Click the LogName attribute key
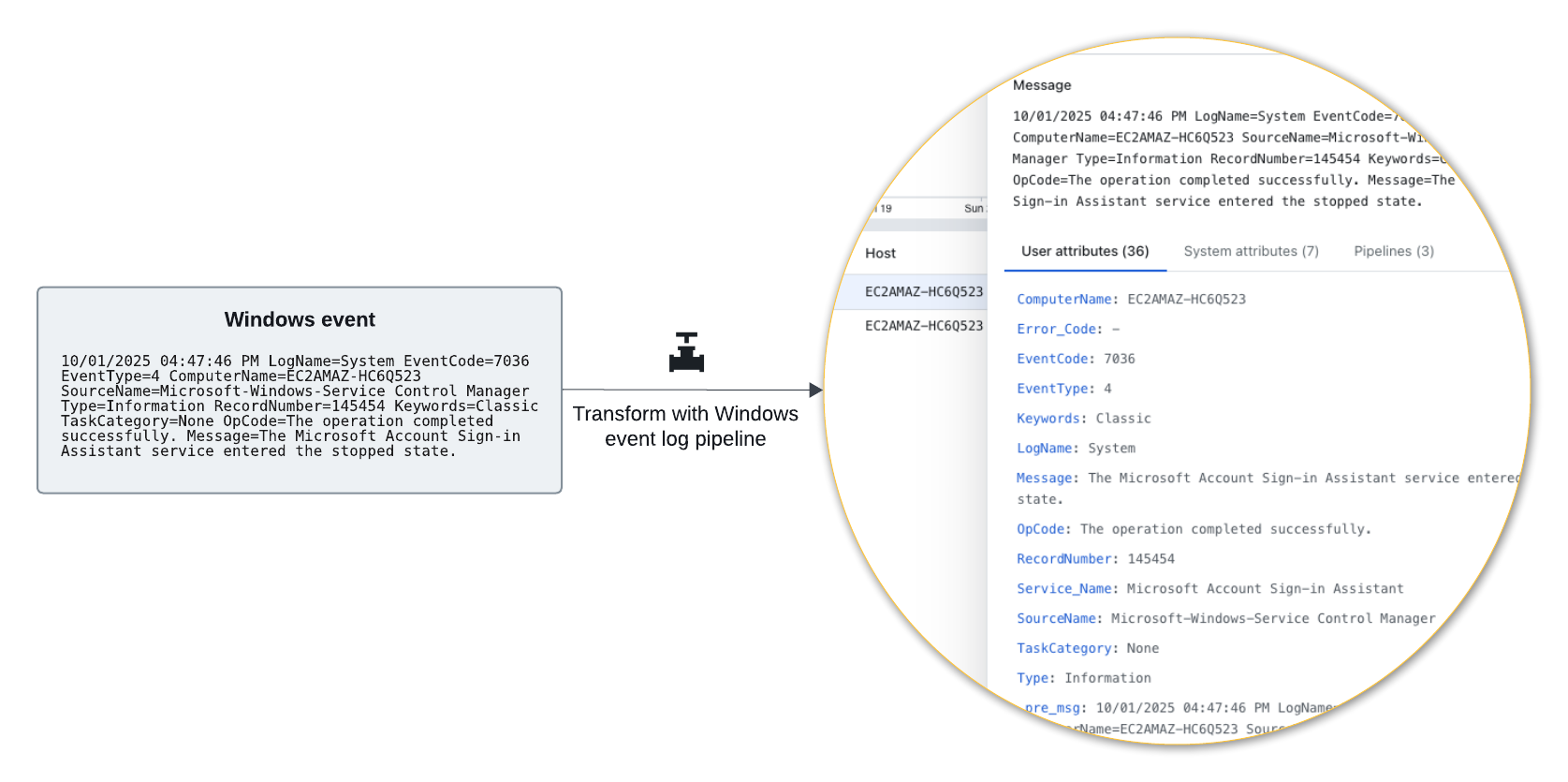The image size is (1568, 782). coord(1044,449)
